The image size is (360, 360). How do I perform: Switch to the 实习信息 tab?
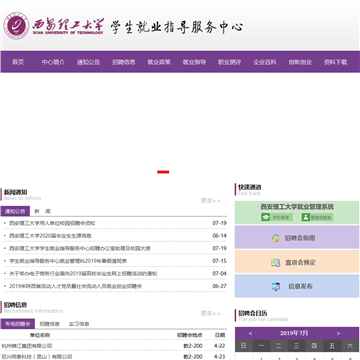coord(79,324)
